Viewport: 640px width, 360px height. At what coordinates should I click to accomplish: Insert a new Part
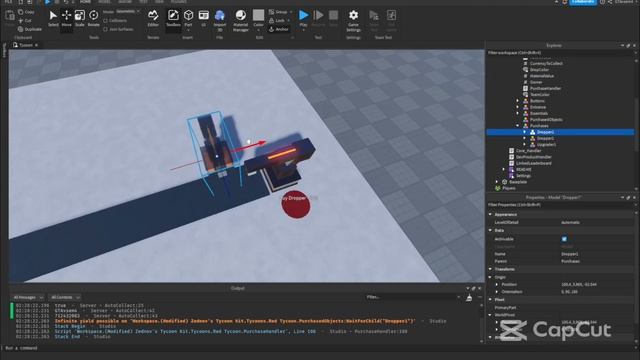[x=188, y=18]
